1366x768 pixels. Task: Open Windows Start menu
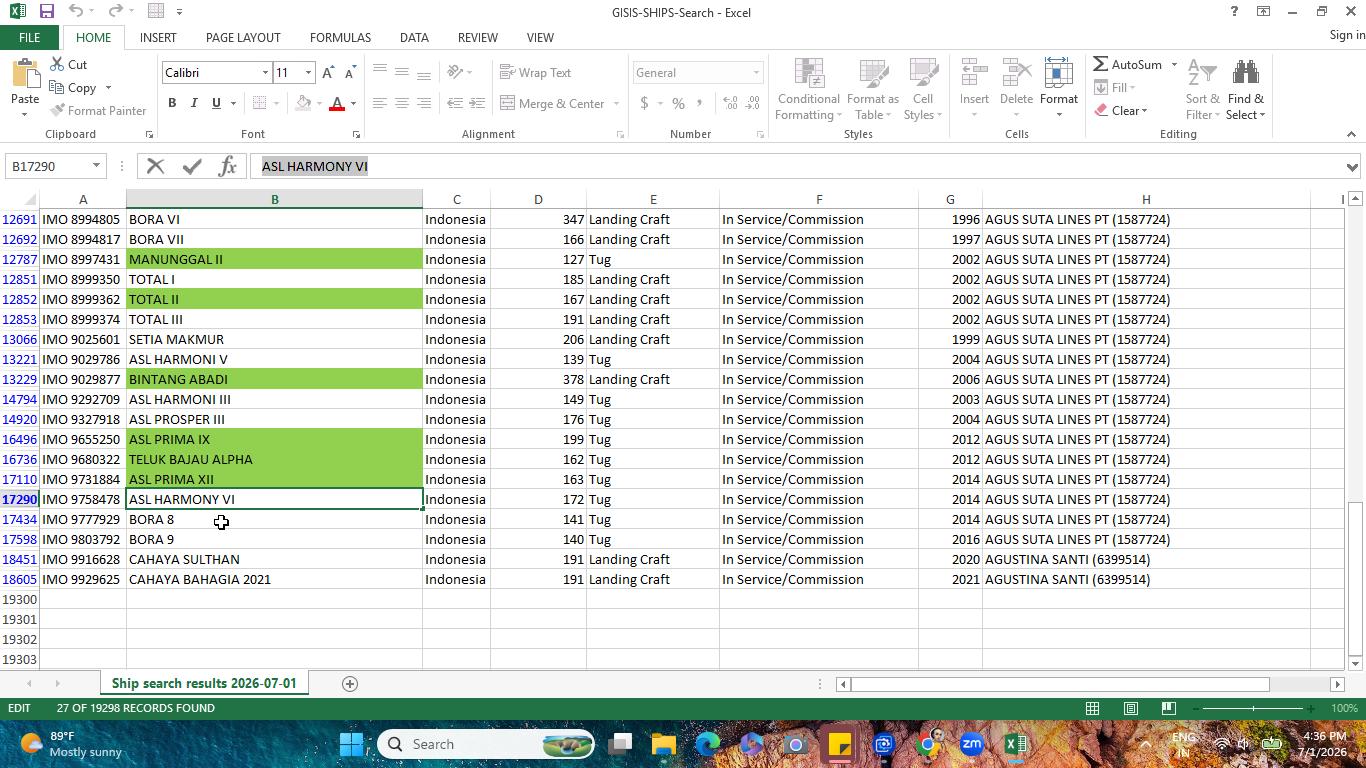tap(352, 744)
